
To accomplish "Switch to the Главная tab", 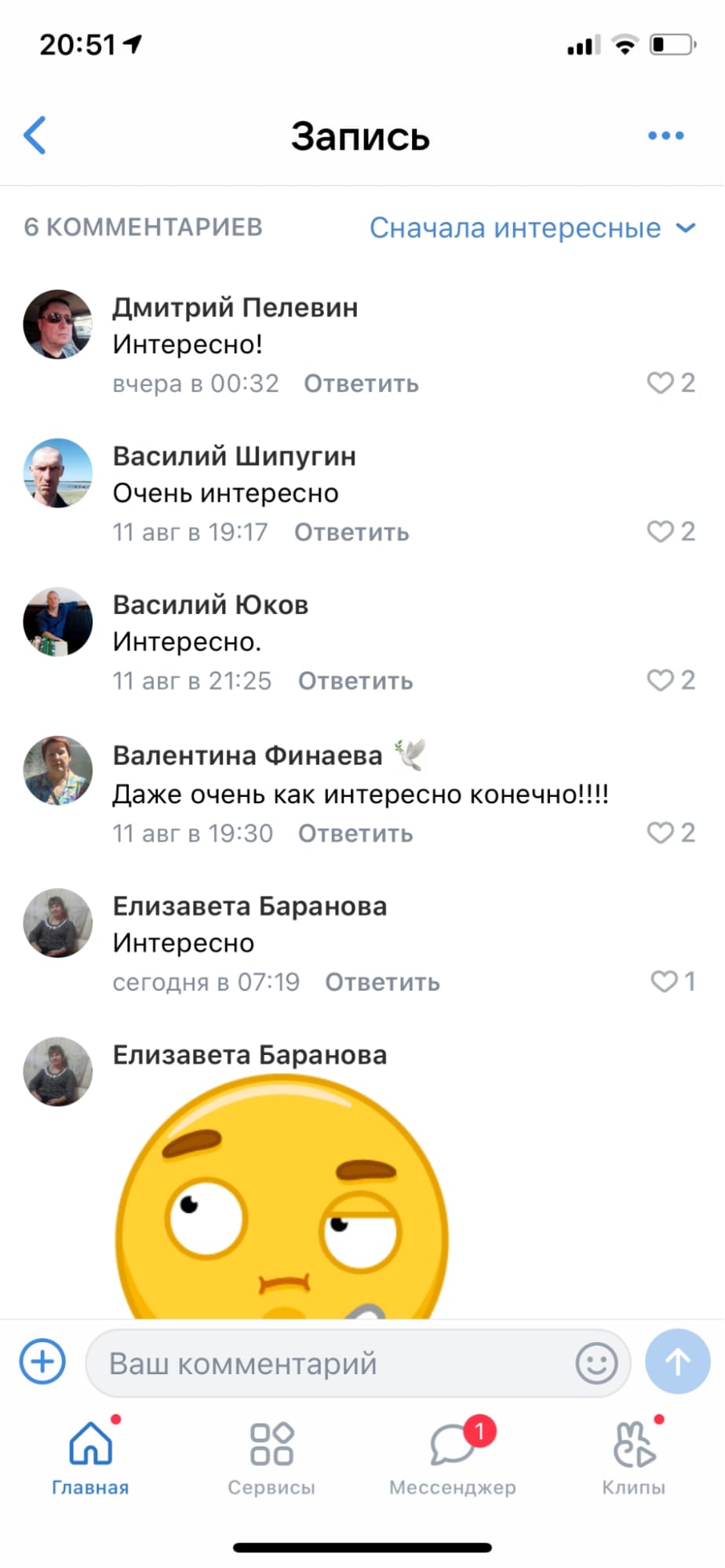I will click(x=91, y=1457).
